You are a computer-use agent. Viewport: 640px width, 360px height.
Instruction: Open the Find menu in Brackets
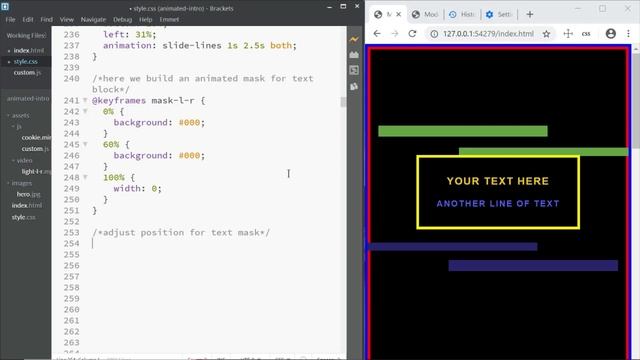(47, 19)
